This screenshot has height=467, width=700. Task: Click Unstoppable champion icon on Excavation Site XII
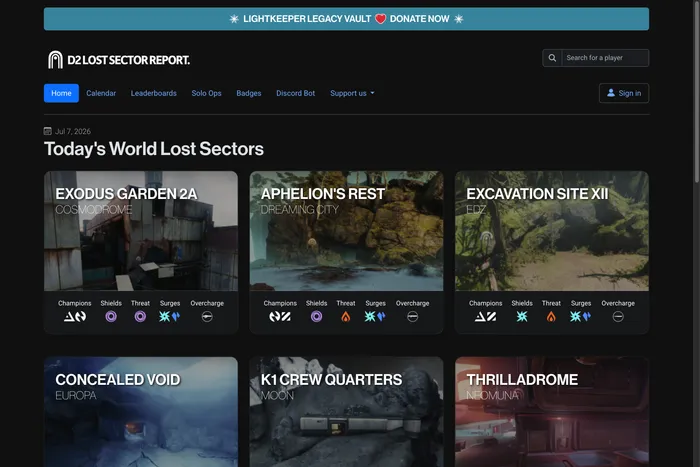click(x=492, y=317)
